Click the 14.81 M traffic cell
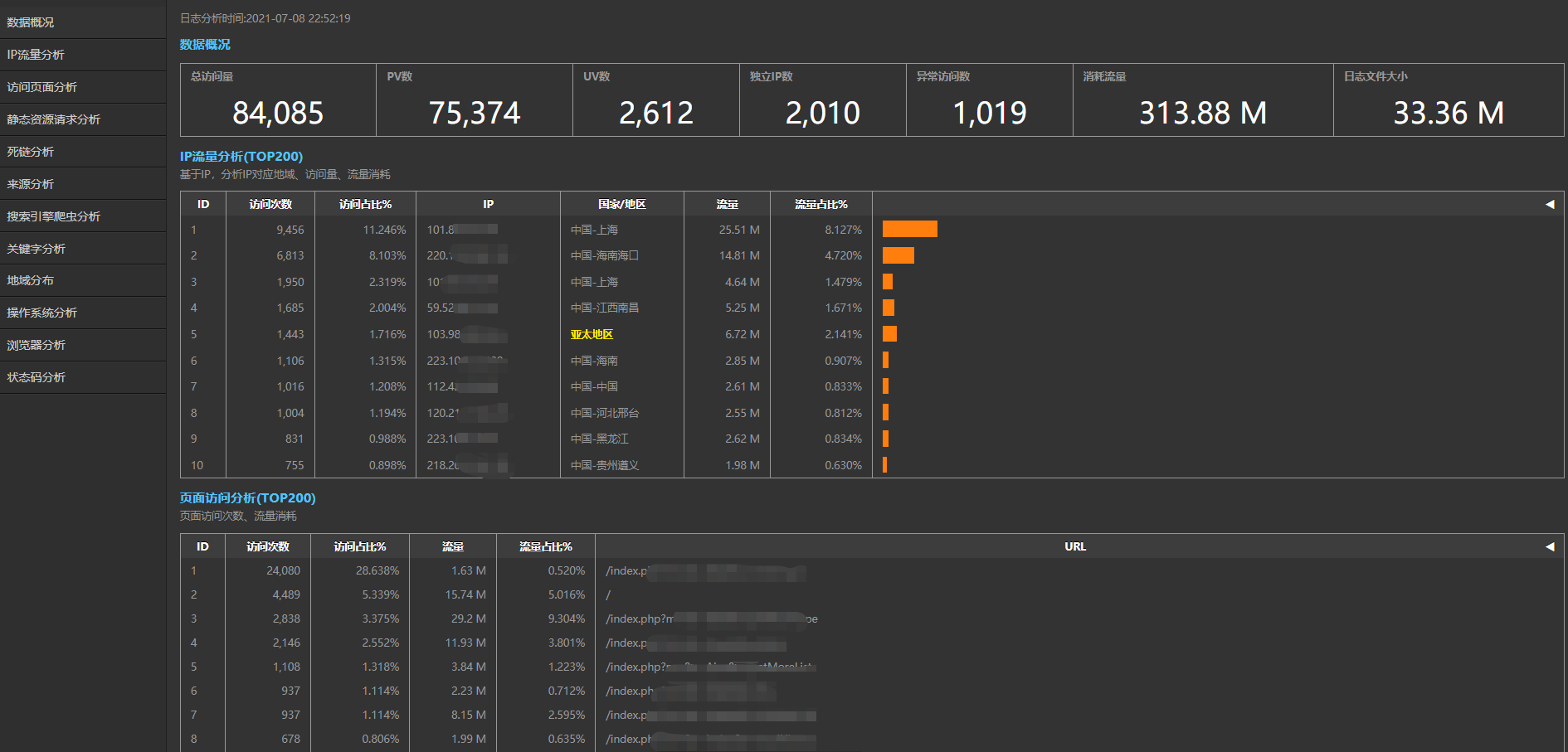Screen dimensions: 1568x752 tap(739, 255)
